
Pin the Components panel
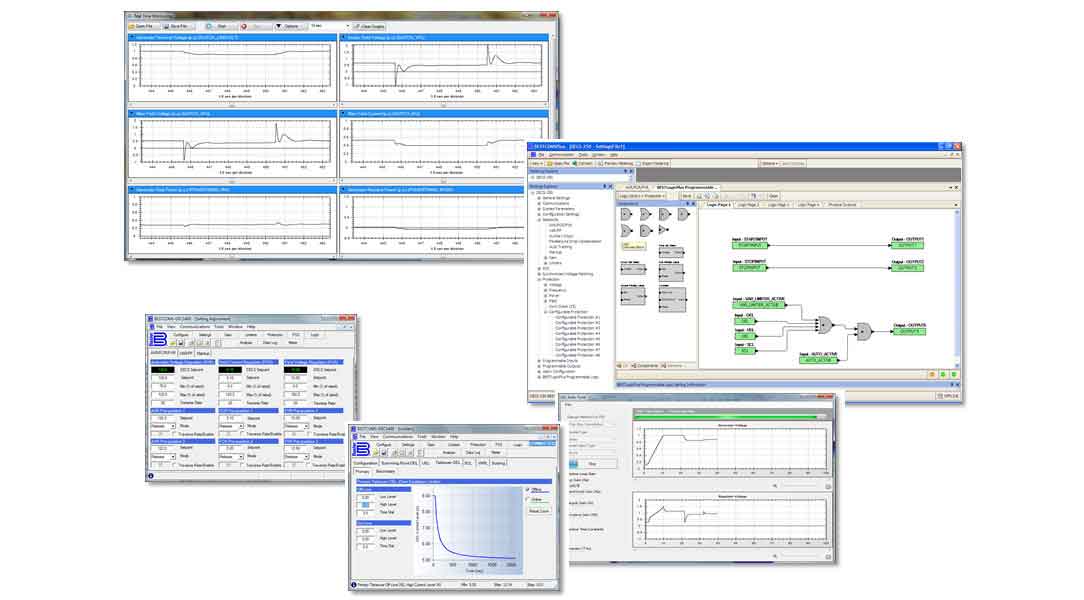click(x=686, y=205)
